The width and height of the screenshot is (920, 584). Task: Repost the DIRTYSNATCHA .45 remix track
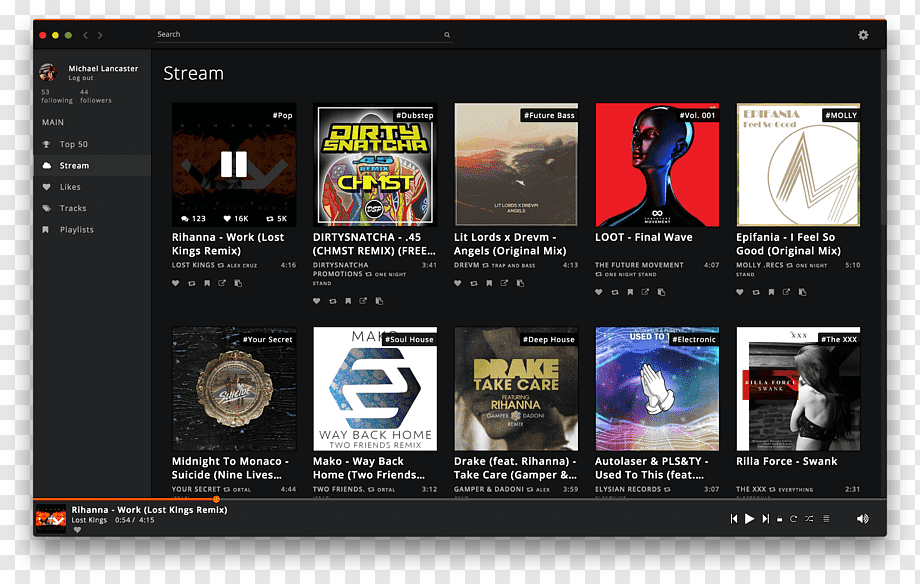click(333, 301)
